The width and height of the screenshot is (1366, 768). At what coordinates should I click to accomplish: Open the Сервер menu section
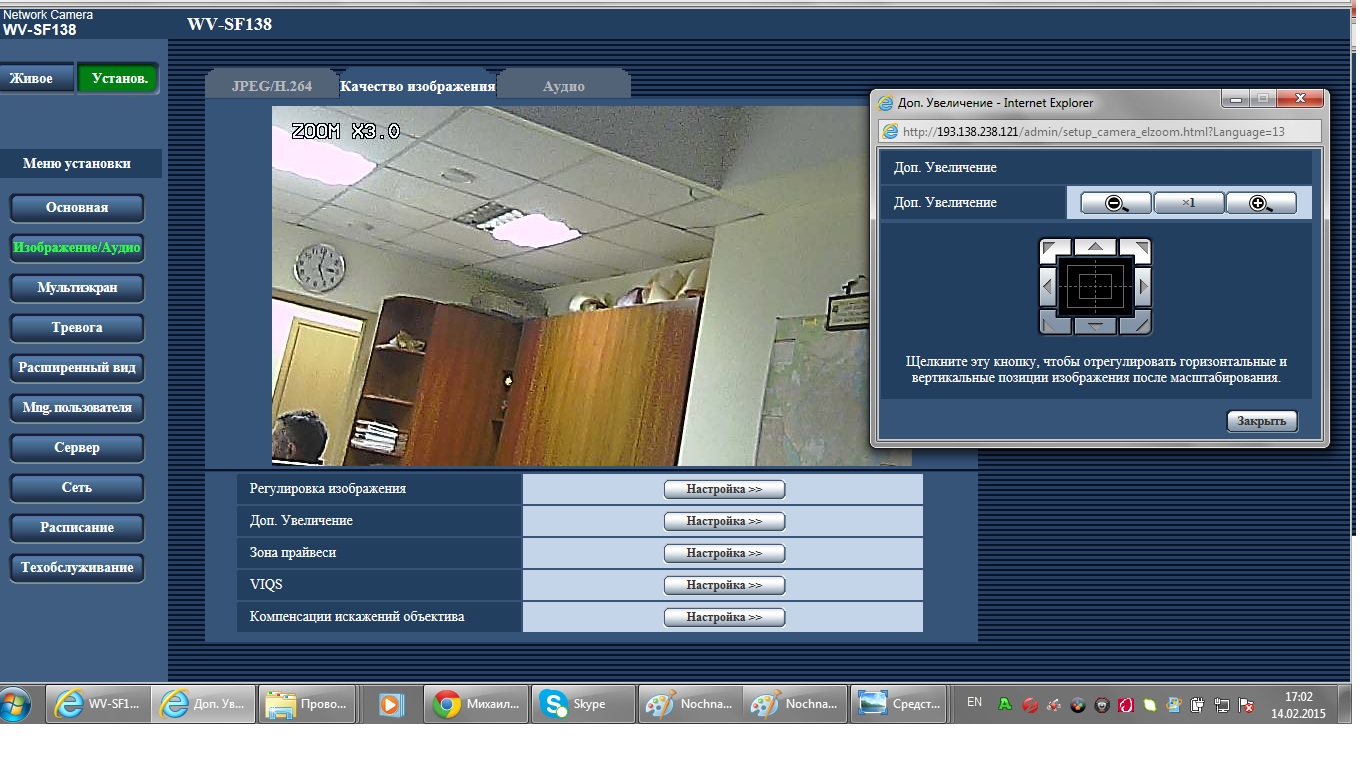77,448
